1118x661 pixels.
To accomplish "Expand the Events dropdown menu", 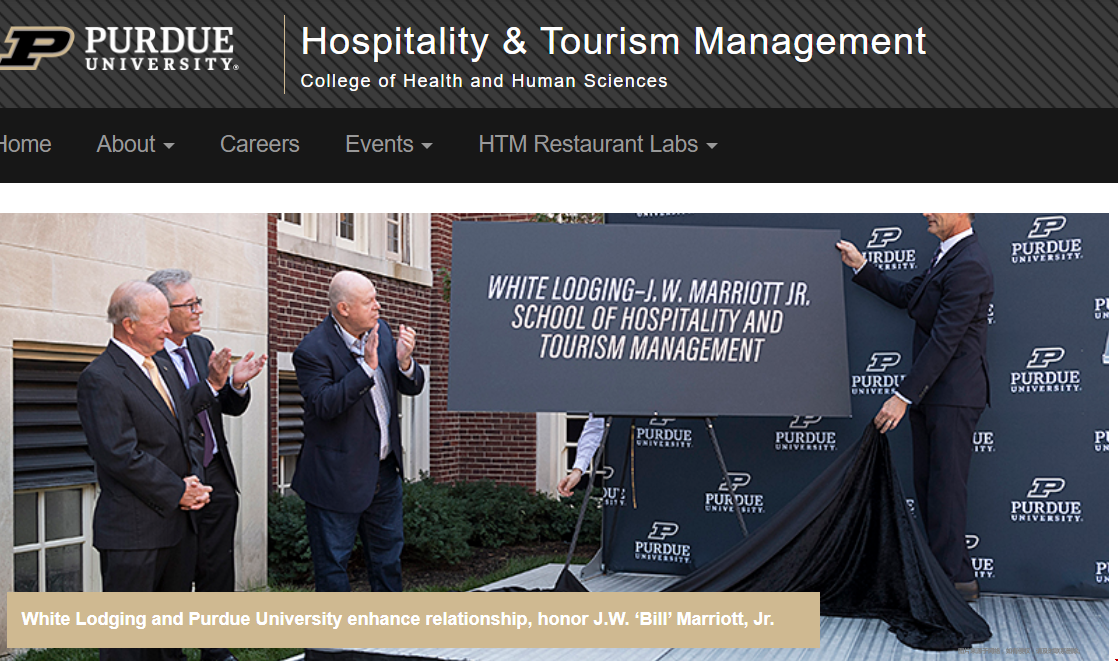I will [x=389, y=144].
